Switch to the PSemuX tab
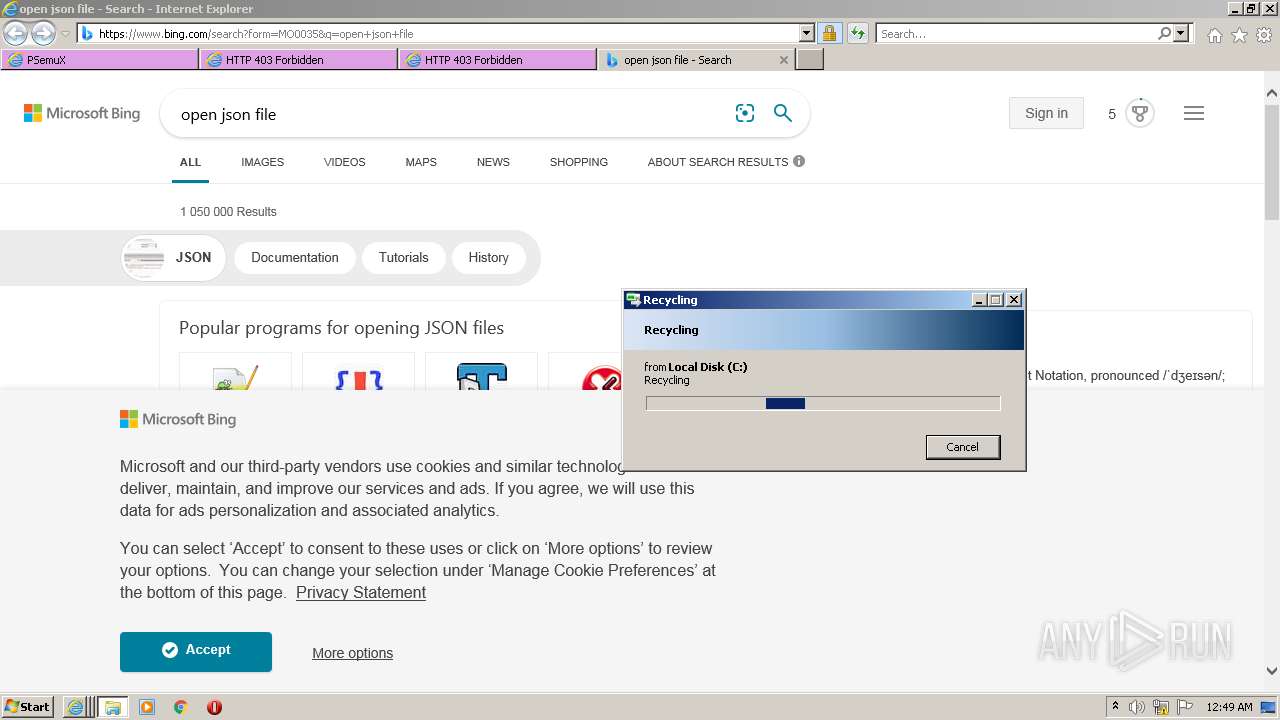 point(100,60)
